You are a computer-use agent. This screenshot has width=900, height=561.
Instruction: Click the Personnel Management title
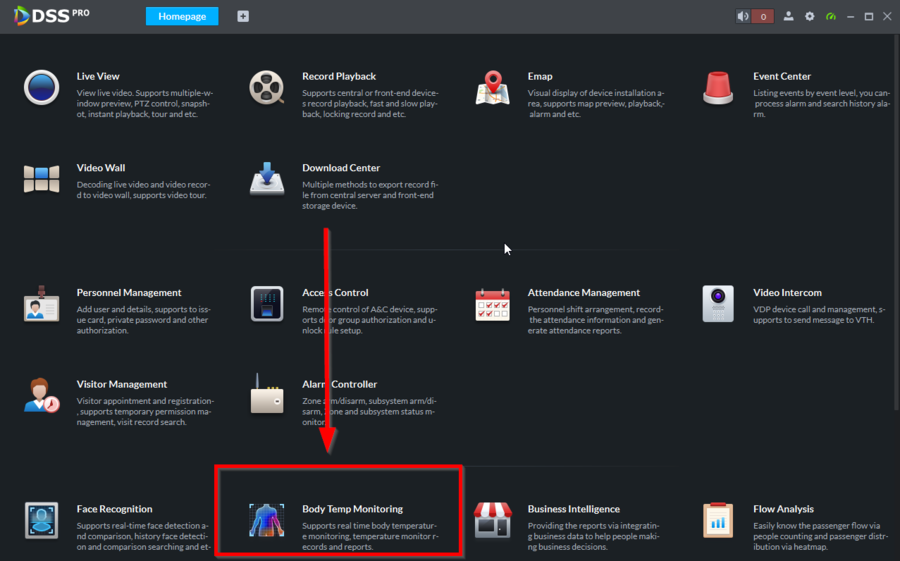pos(129,293)
